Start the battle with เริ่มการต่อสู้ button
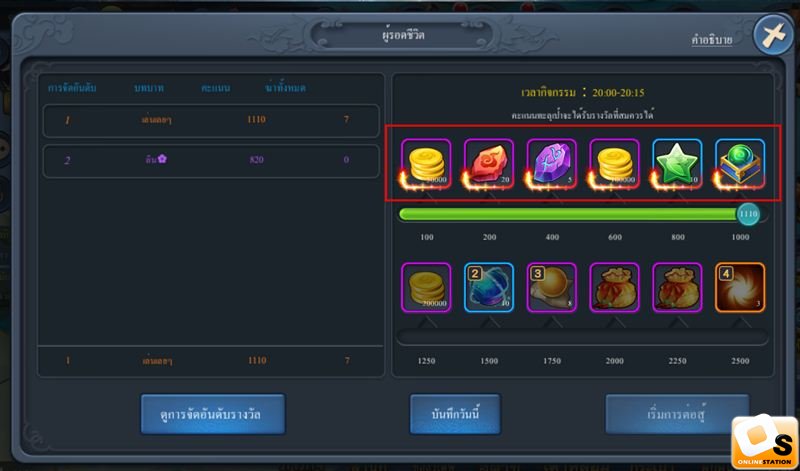Image resolution: width=800 pixels, height=471 pixels. pos(677,414)
